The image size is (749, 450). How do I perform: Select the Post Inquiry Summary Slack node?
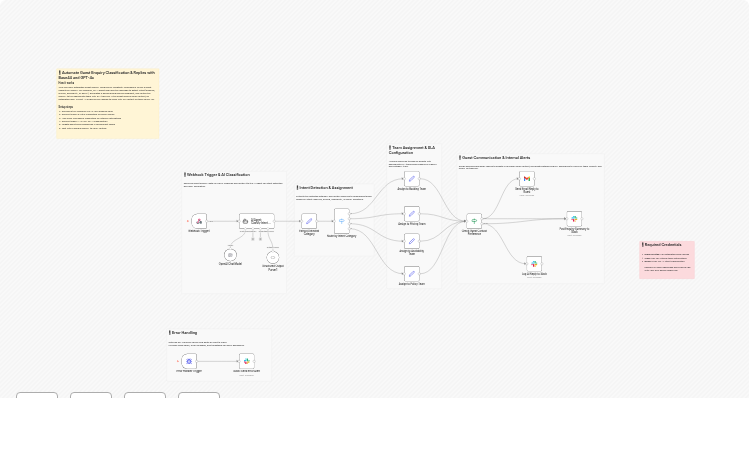(574, 218)
